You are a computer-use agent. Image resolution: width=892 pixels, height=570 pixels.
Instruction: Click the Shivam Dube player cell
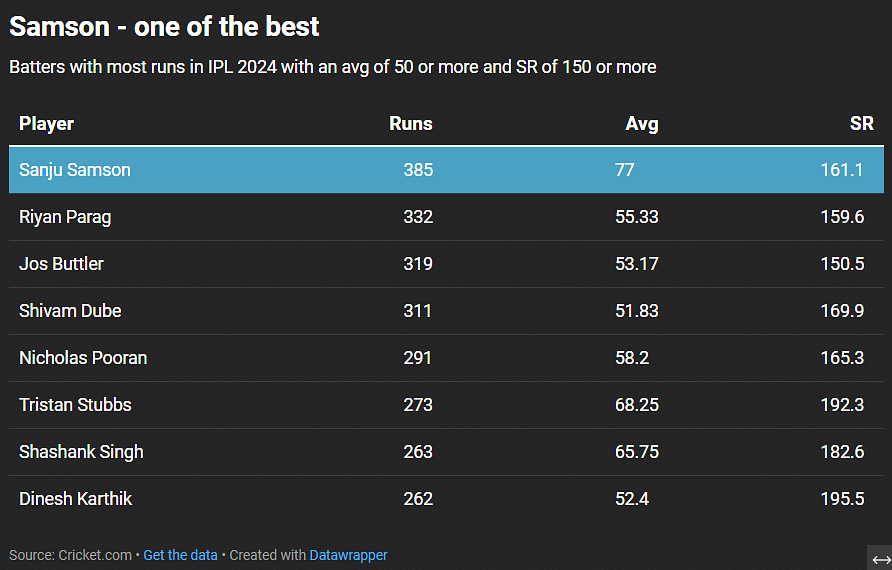(x=70, y=311)
